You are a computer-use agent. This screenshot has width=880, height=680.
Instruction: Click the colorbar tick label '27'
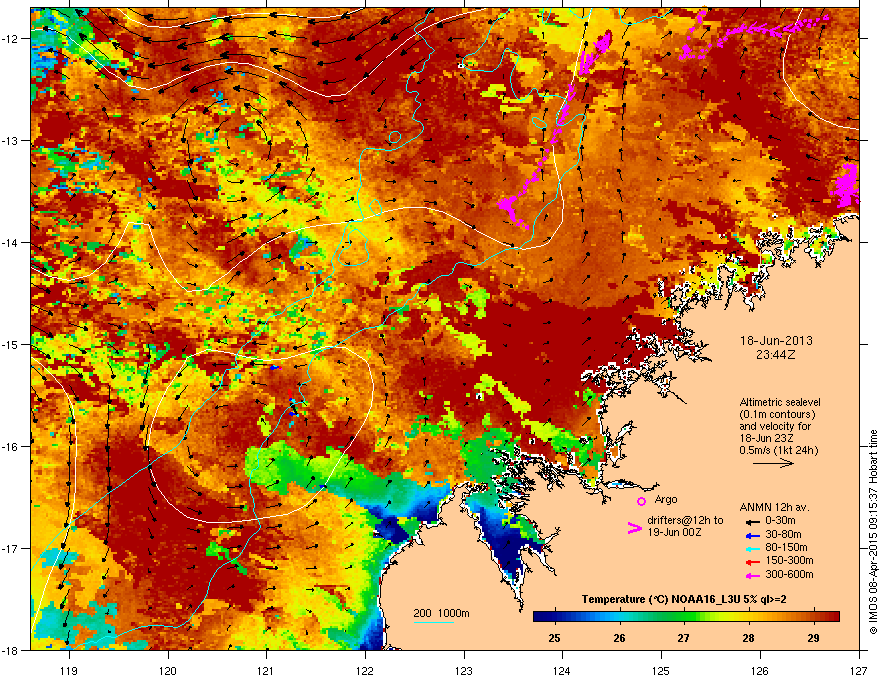click(683, 638)
